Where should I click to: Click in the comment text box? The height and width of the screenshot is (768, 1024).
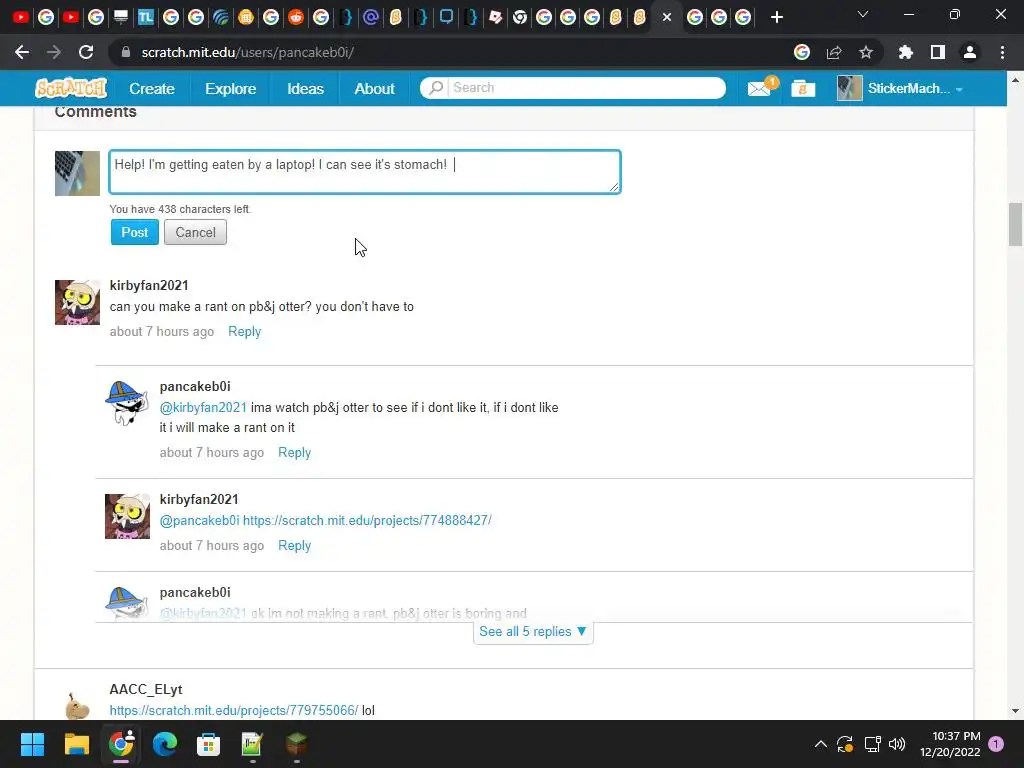pos(364,172)
